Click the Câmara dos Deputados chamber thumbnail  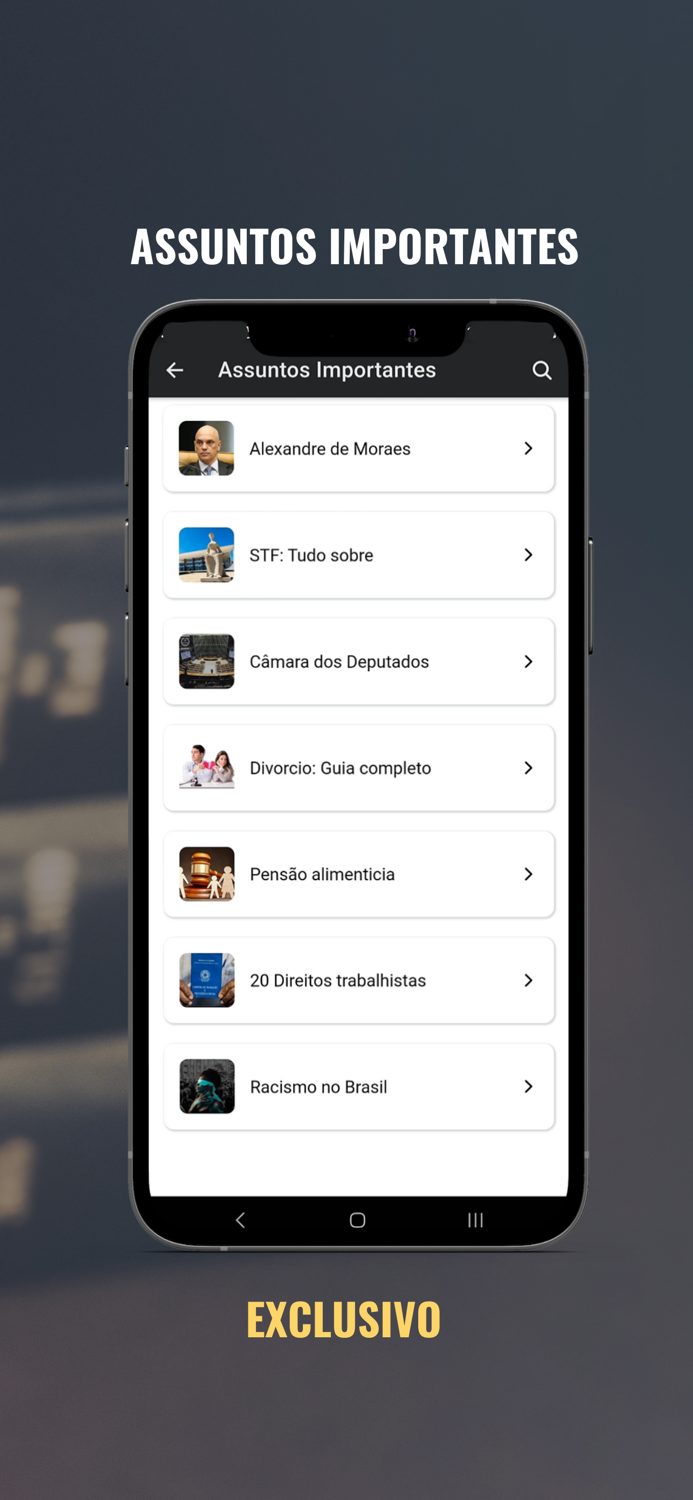pyautogui.click(x=207, y=661)
